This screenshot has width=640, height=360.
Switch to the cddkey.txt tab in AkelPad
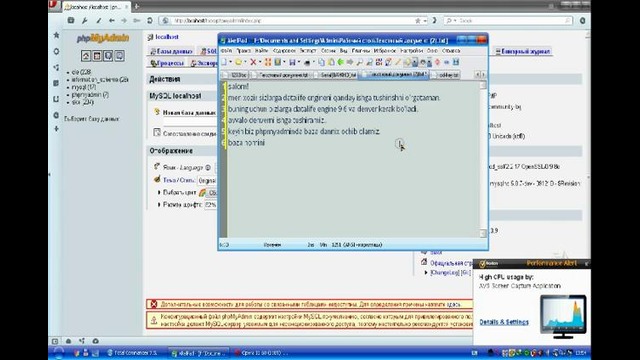(446, 75)
